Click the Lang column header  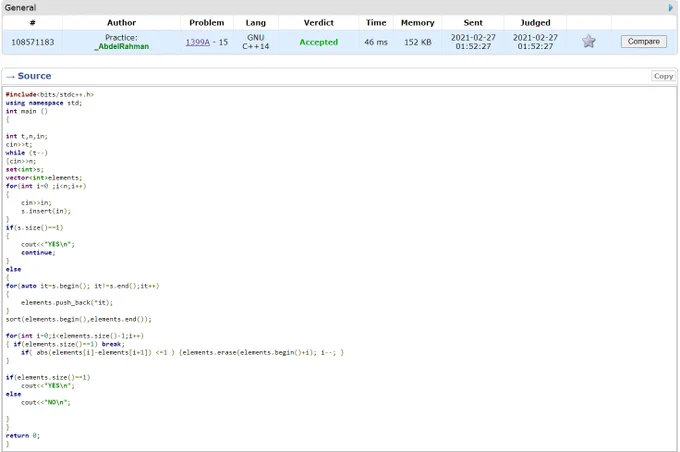pyautogui.click(x=255, y=23)
